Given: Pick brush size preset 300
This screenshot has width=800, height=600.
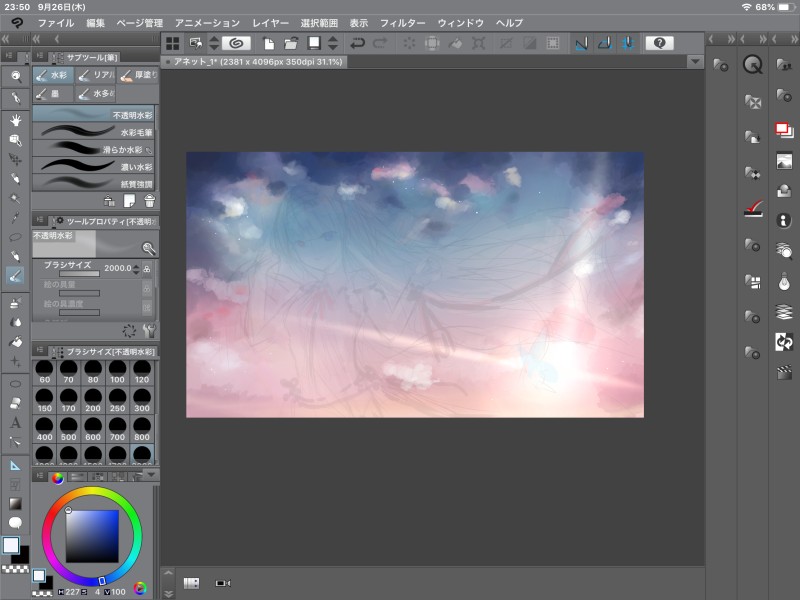Looking at the screenshot, I should pos(142,401).
